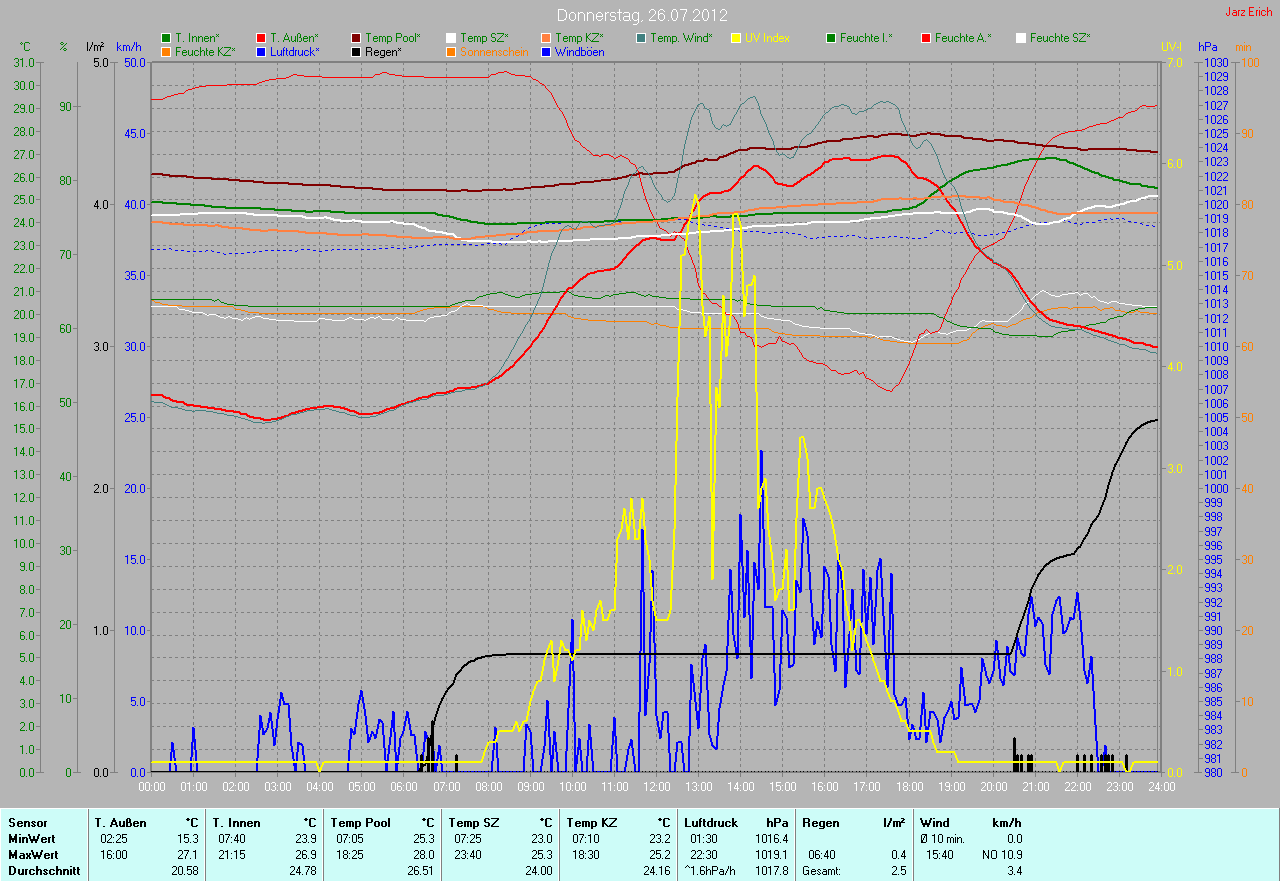
Task: Select the 'UV Index' legend label
Action: click(767, 38)
